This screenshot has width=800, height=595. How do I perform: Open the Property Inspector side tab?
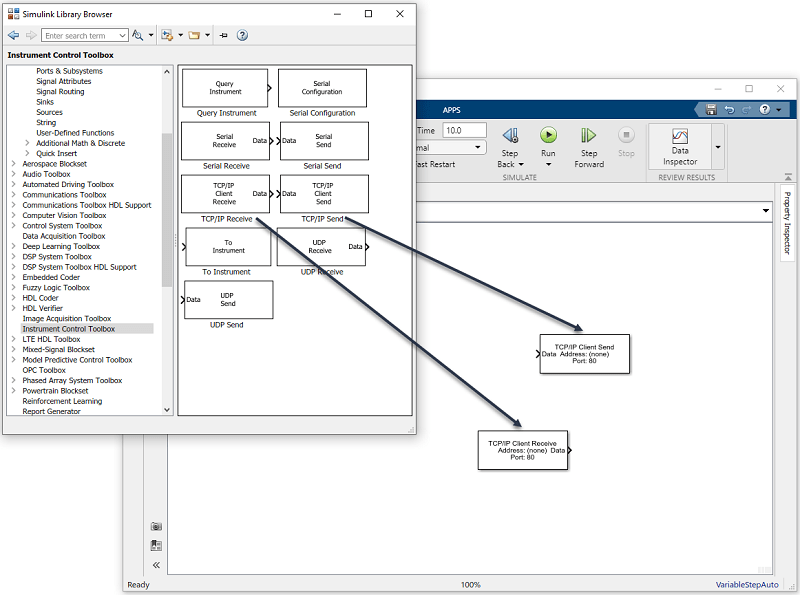(x=787, y=223)
